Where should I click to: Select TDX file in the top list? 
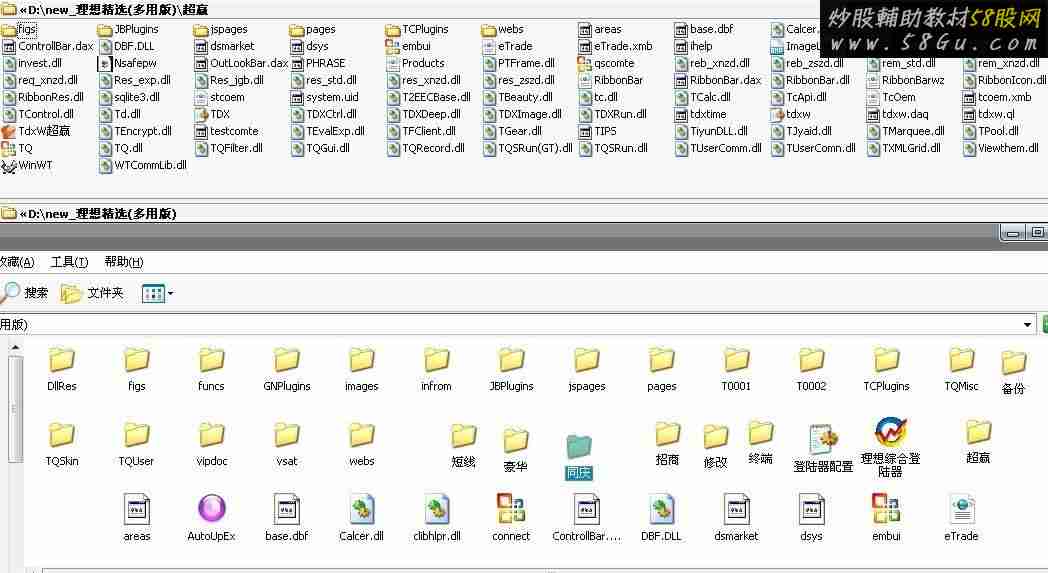(213, 114)
